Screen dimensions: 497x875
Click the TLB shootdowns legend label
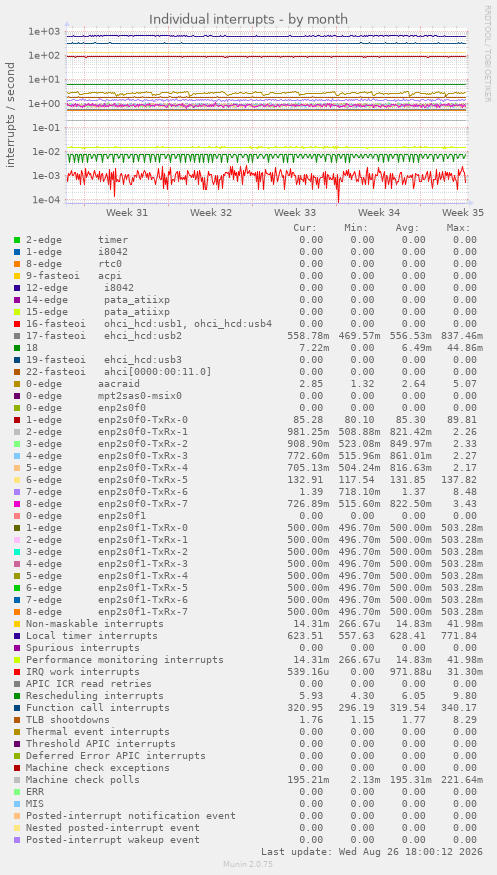(x=68, y=720)
